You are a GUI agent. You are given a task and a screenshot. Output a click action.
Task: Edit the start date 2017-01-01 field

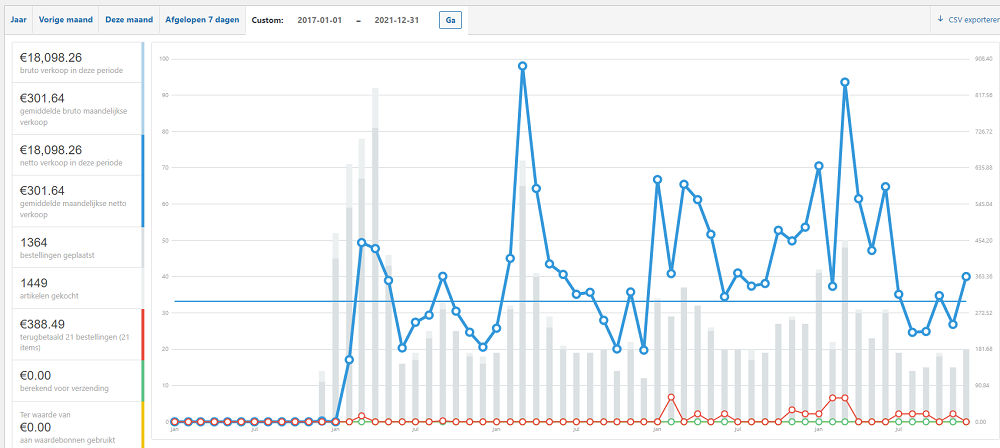[320, 20]
